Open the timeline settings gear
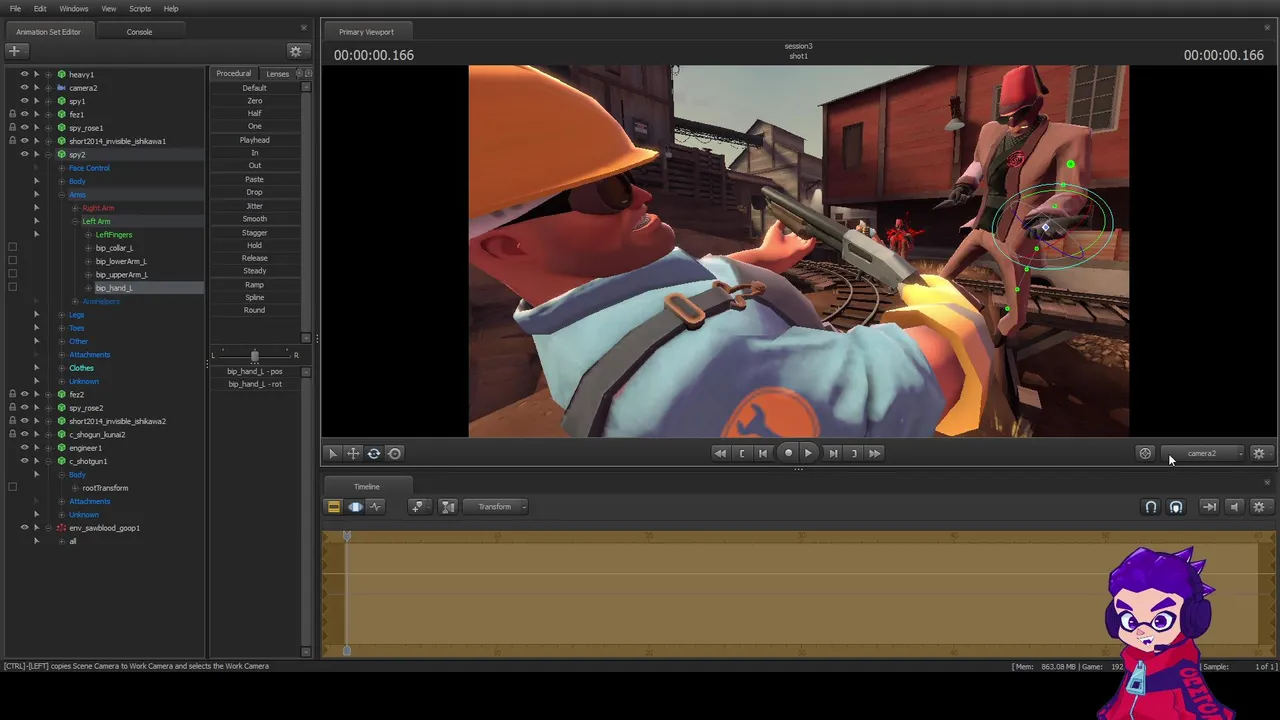The width and height of the screenshot is (1280, 720). (1259, 507)
